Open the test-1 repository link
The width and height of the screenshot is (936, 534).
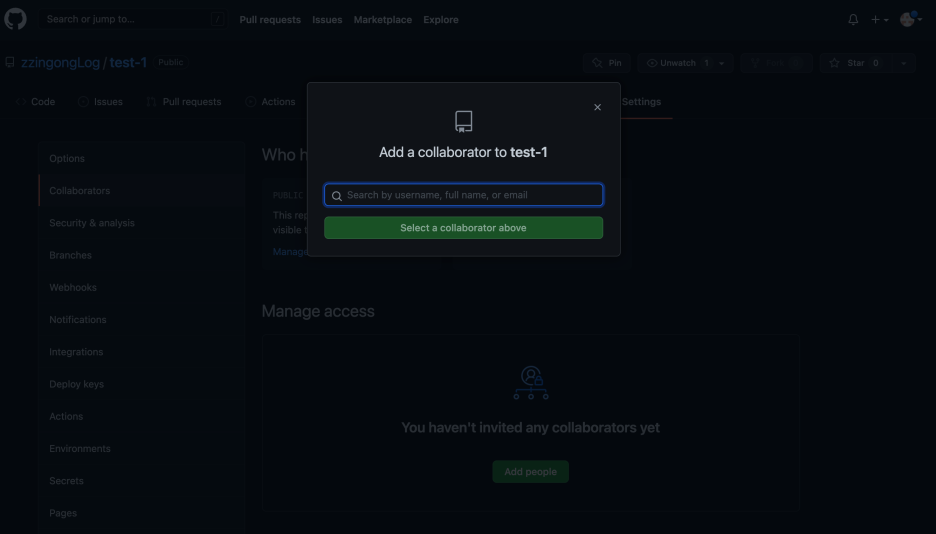pos(128,63)
